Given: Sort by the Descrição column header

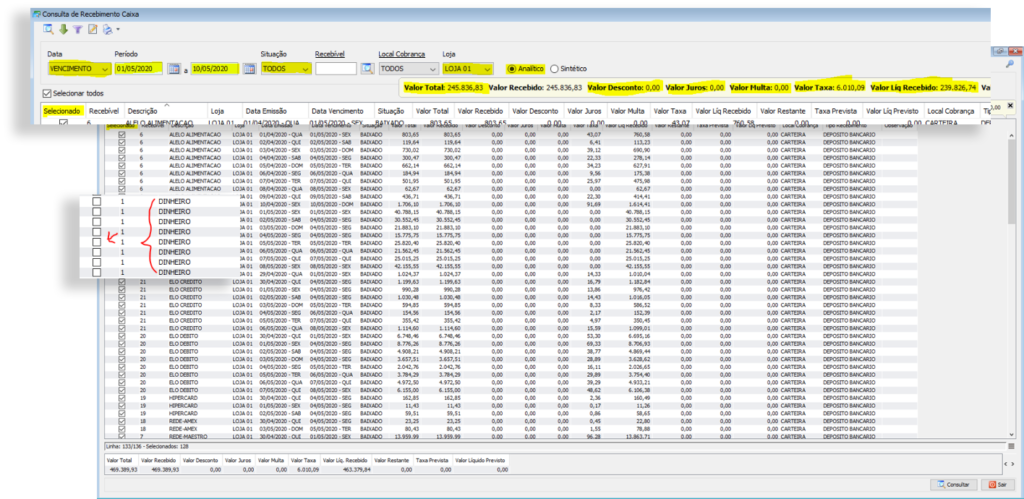Looking at the screenshot, I should pyautogui.click(x=166, y=112).
